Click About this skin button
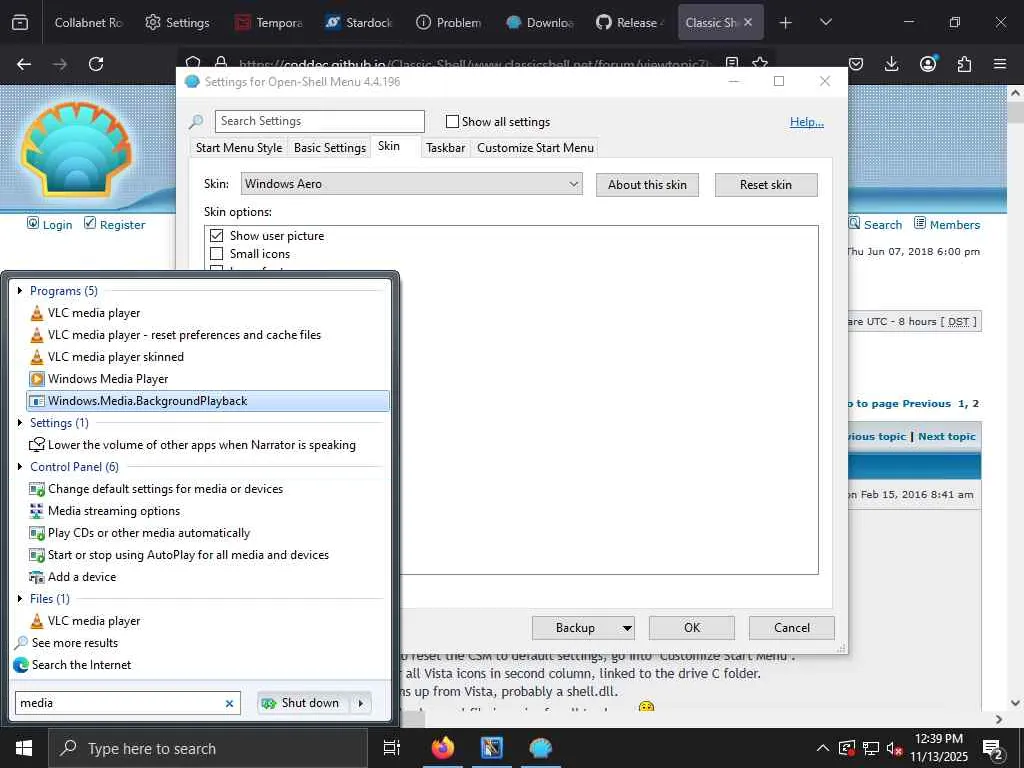Image resolution: width=1024 pixels, height=768 pixels. coord(647,185)
